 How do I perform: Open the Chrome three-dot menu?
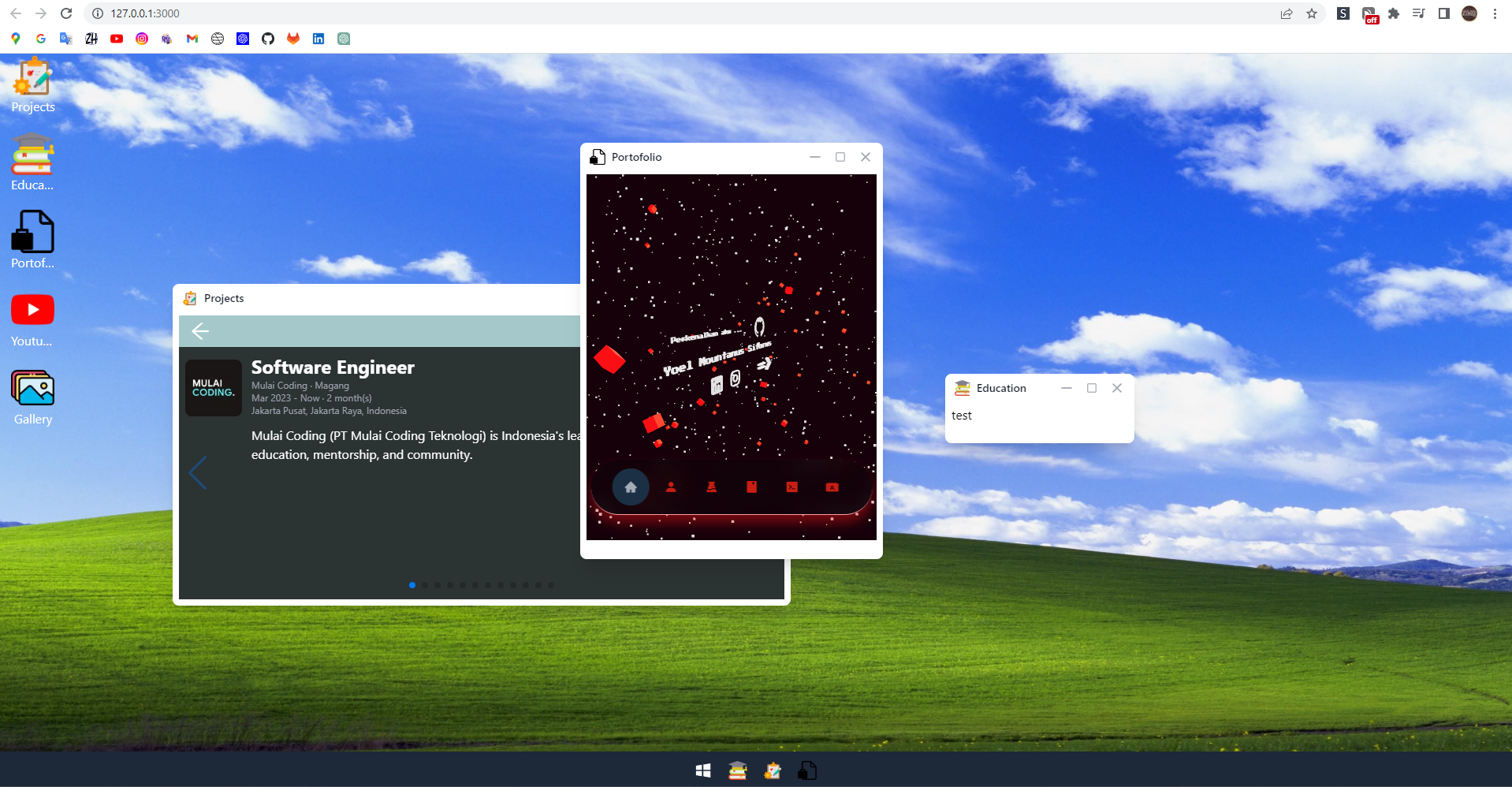click(1495, 13)
